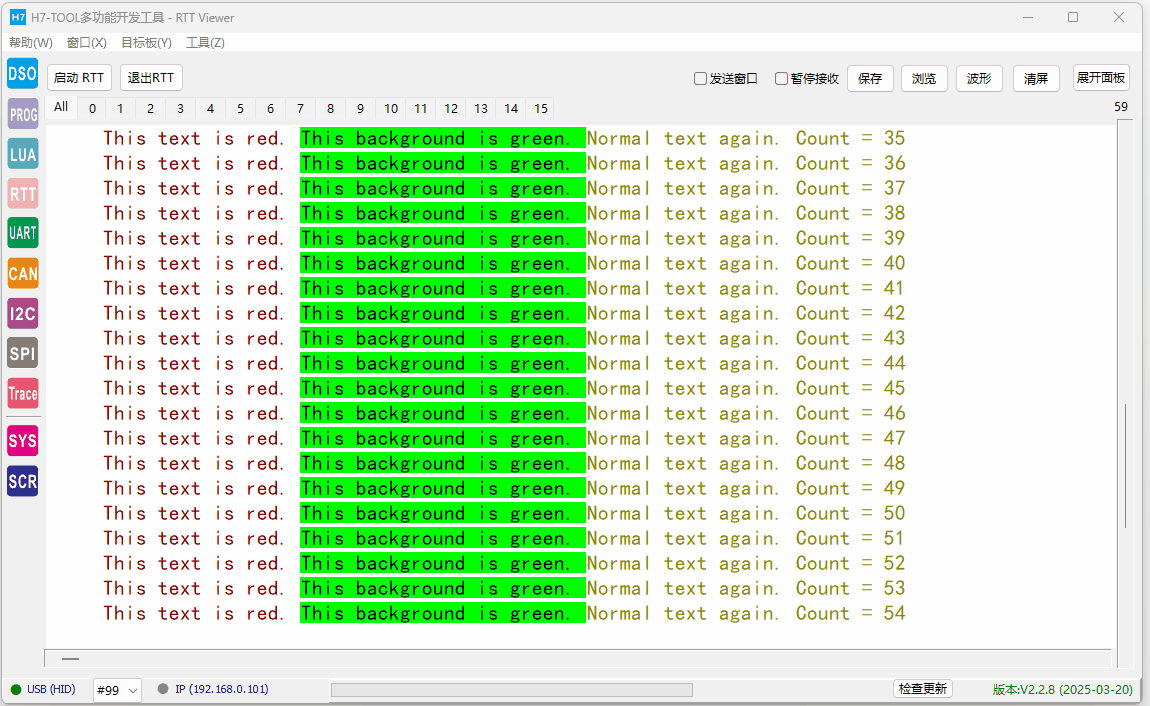This screenshot has width=1150, height=706.
Task: Open the CAN bus module
Action: coord(23,273)
